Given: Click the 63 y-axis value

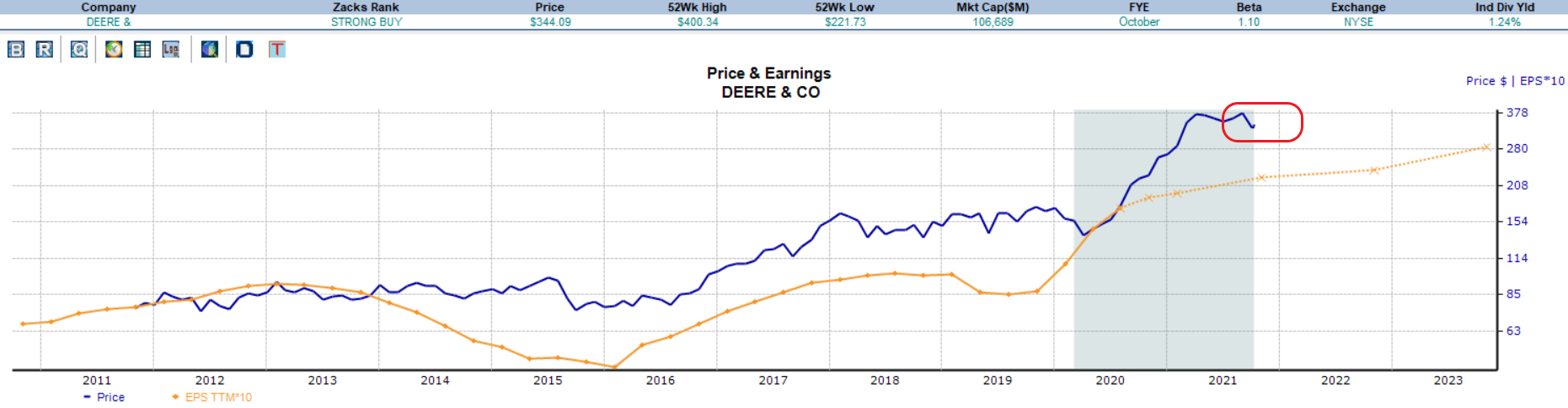Looking at the screenshot, I should click(x=1514, y=330).
